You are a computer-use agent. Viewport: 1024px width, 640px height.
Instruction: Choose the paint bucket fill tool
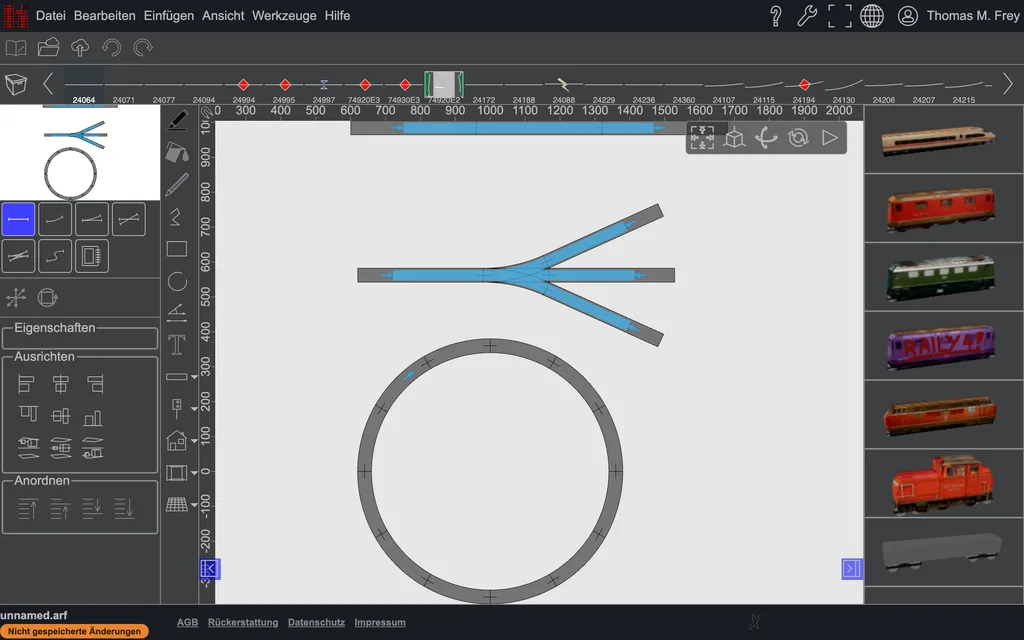177,152
